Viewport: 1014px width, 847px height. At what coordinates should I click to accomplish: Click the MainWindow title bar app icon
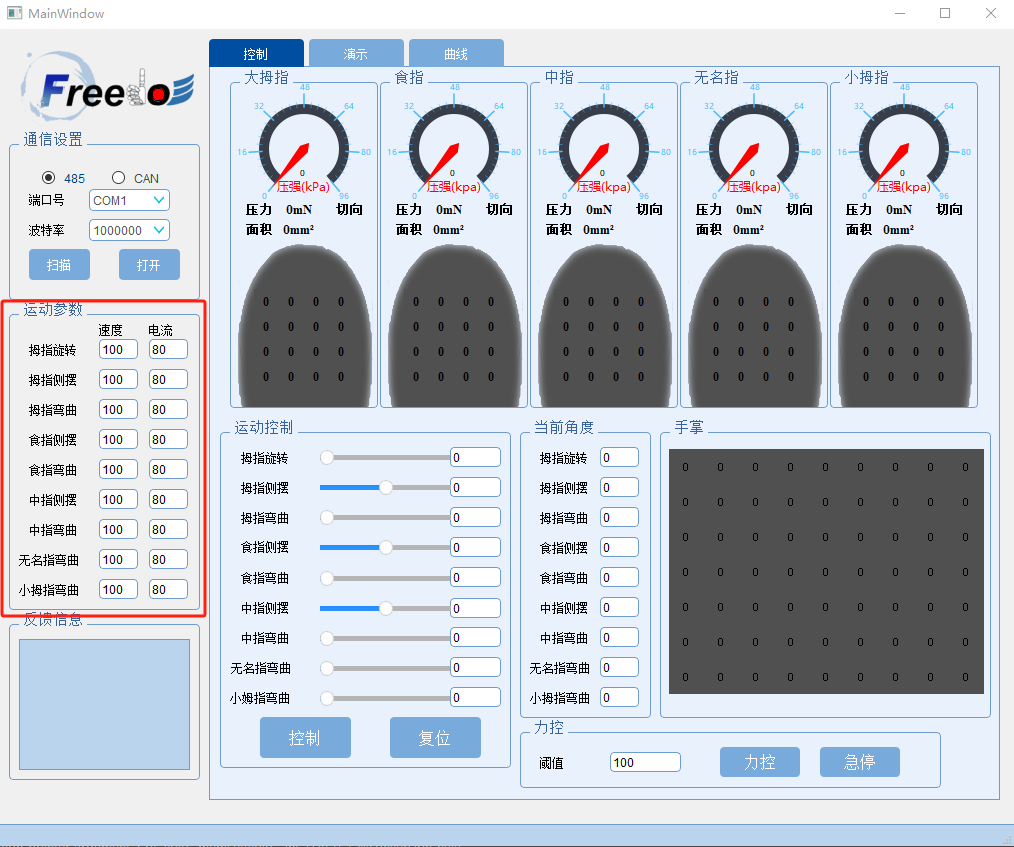[14, 13]
